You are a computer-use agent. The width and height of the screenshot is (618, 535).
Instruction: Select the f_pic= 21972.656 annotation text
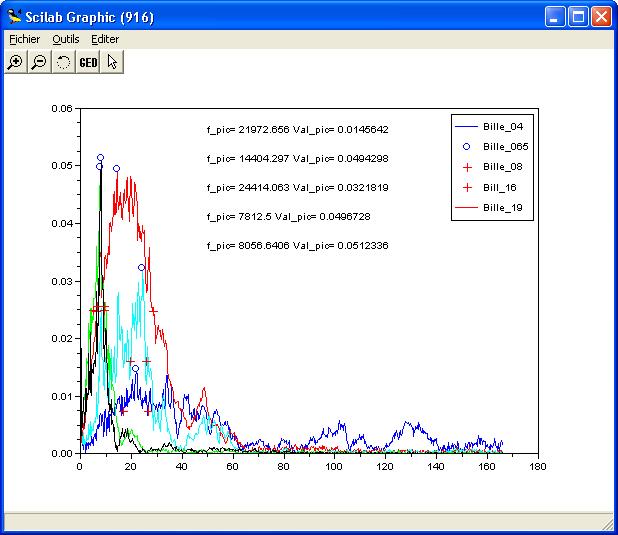[x=298, y=130]
